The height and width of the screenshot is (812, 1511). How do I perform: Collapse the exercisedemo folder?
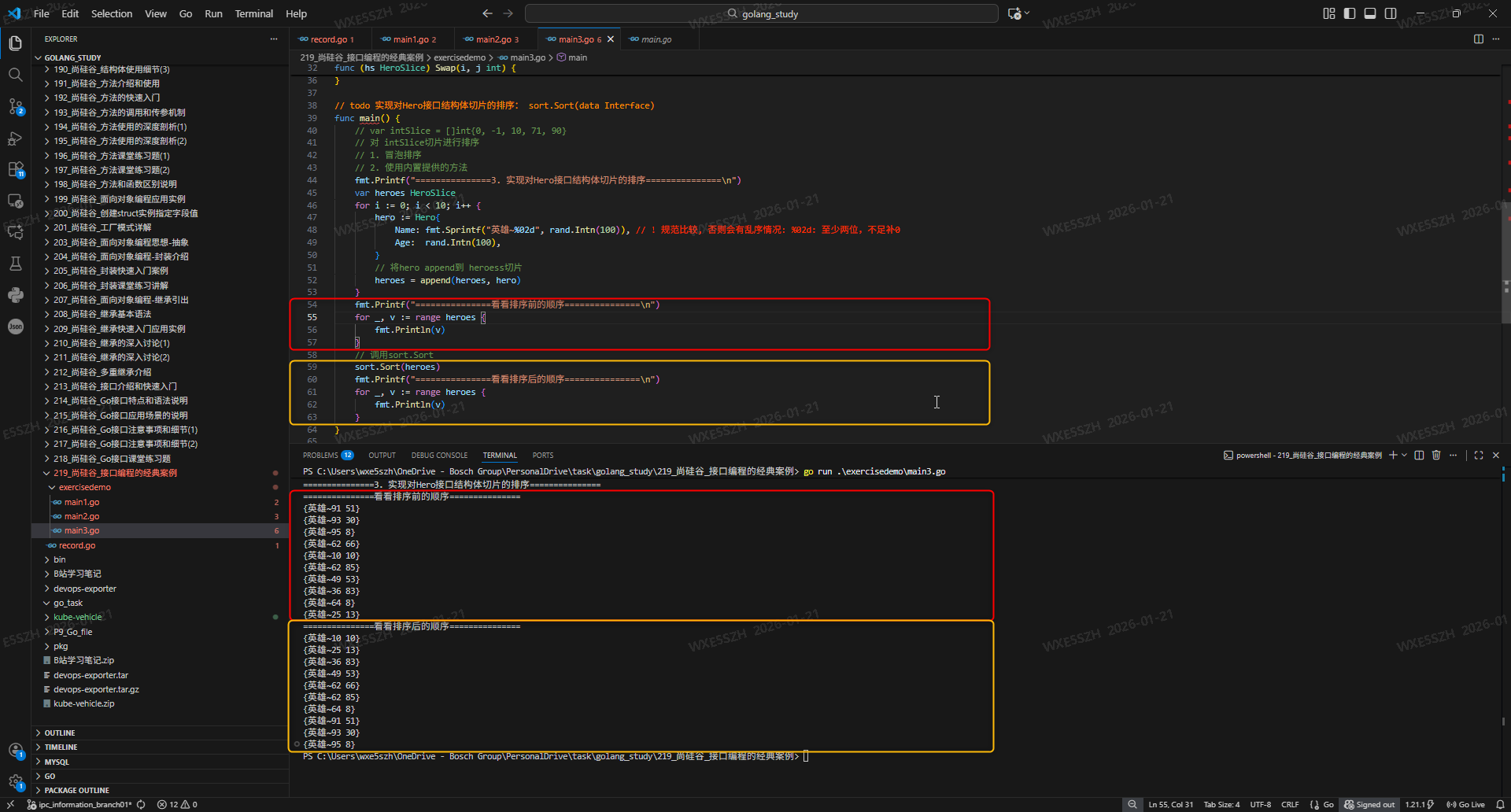click(x=84, y=487)
